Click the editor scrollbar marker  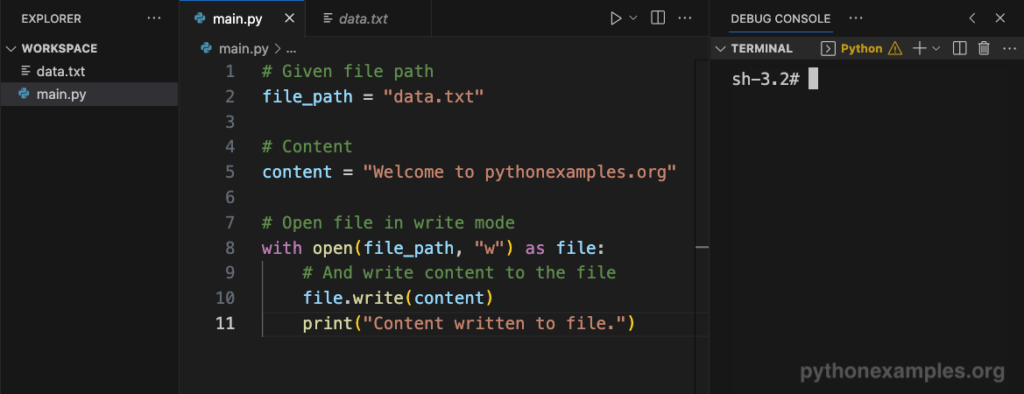point(702,247)
